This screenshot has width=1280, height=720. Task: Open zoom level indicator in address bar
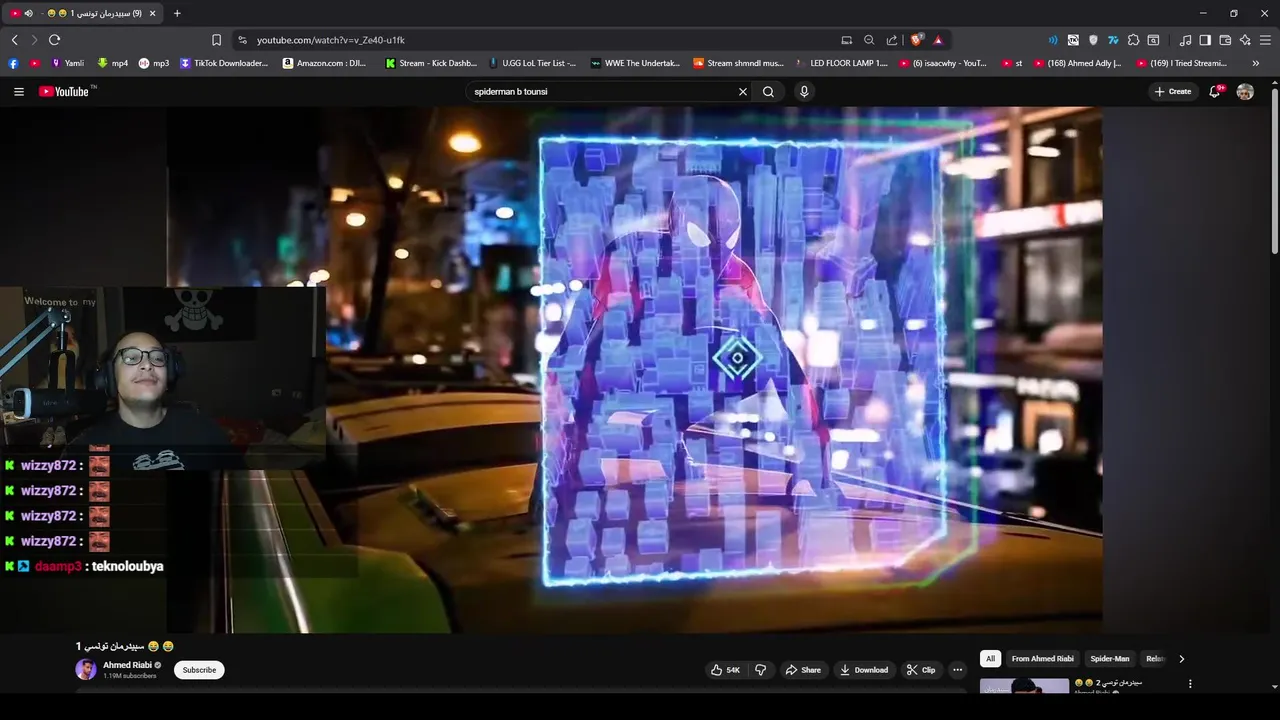[x=869, y=40]
